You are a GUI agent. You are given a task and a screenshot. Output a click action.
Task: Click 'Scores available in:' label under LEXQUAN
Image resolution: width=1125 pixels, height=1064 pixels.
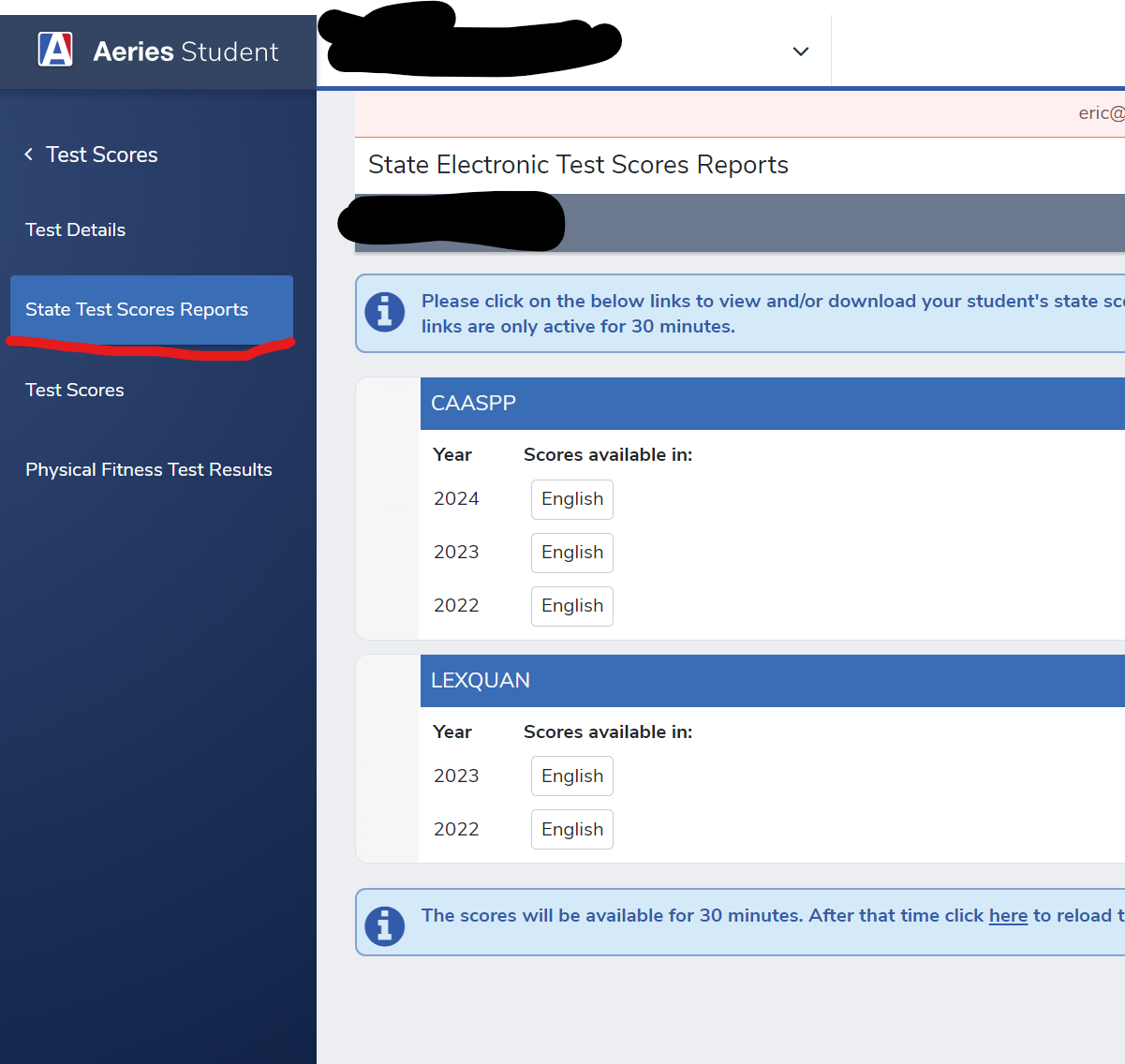point(608,731)
